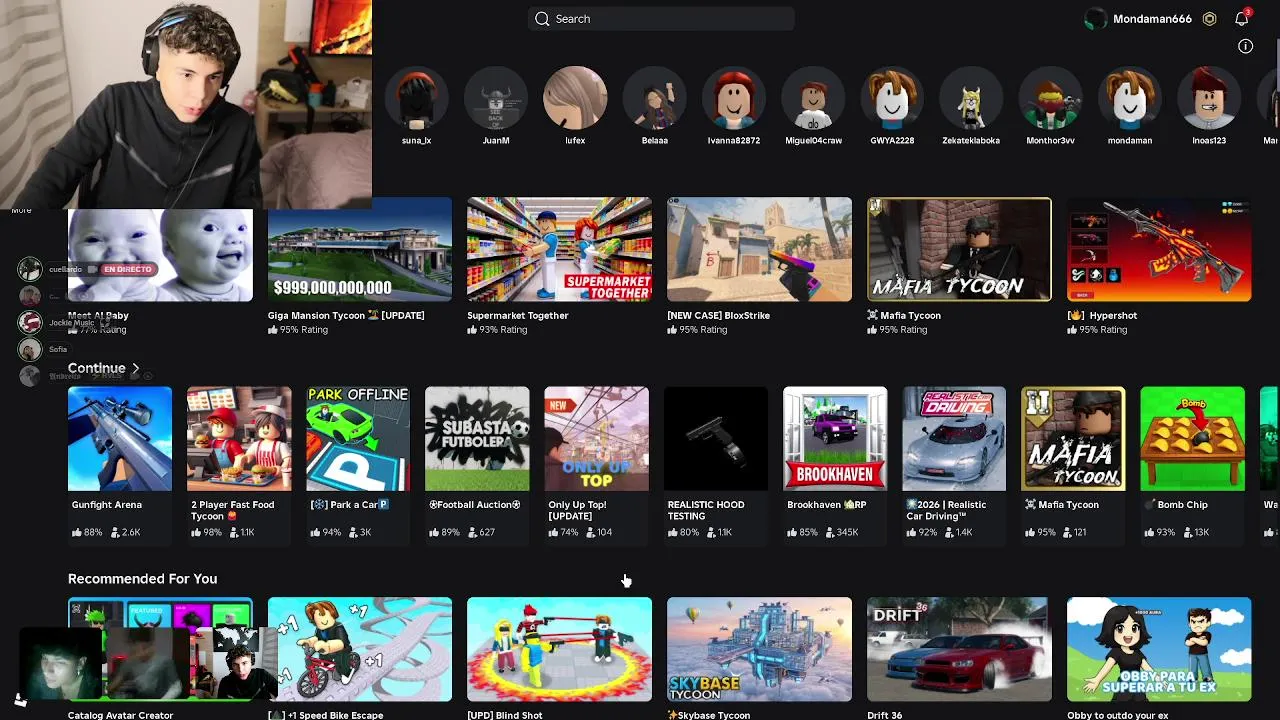Open friend lufex avatar
1280x720 pixels.
click(575, 98)
